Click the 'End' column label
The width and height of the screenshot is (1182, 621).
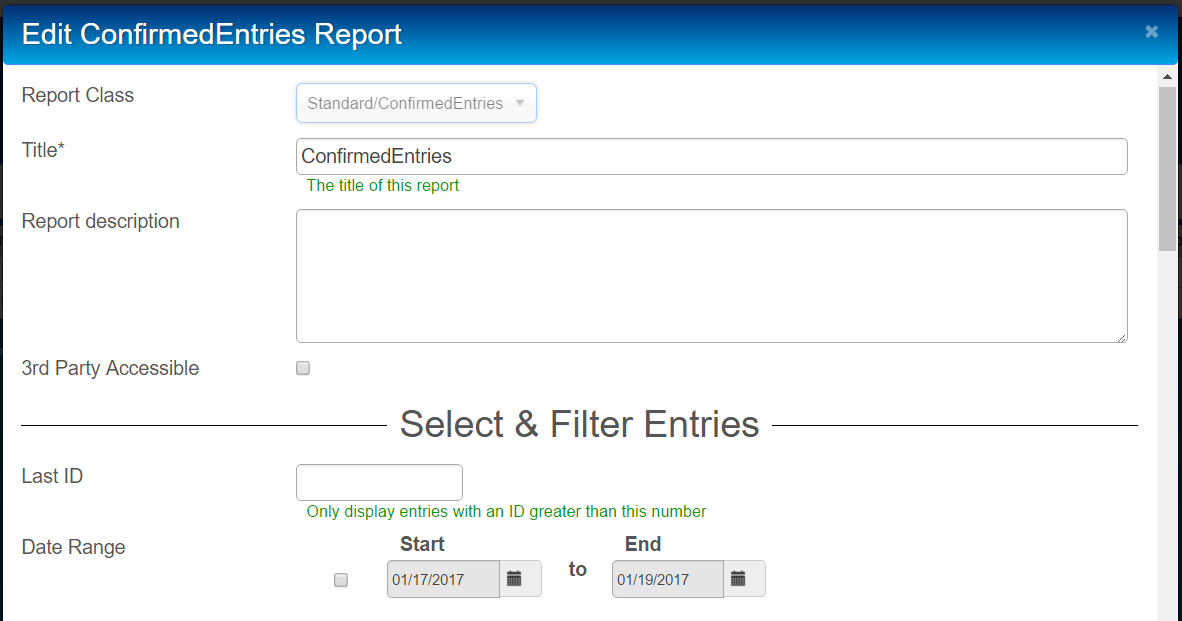(x=643, y=544)
